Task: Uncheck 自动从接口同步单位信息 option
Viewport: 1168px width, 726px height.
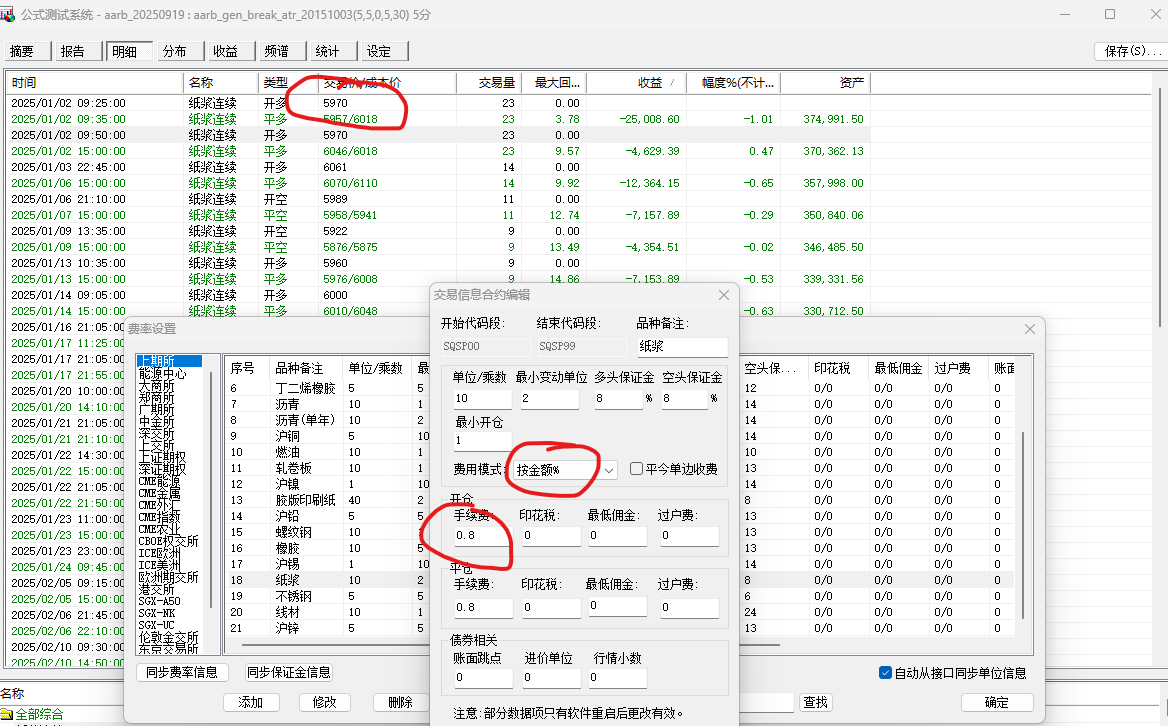Action: [x=884, y=673]
